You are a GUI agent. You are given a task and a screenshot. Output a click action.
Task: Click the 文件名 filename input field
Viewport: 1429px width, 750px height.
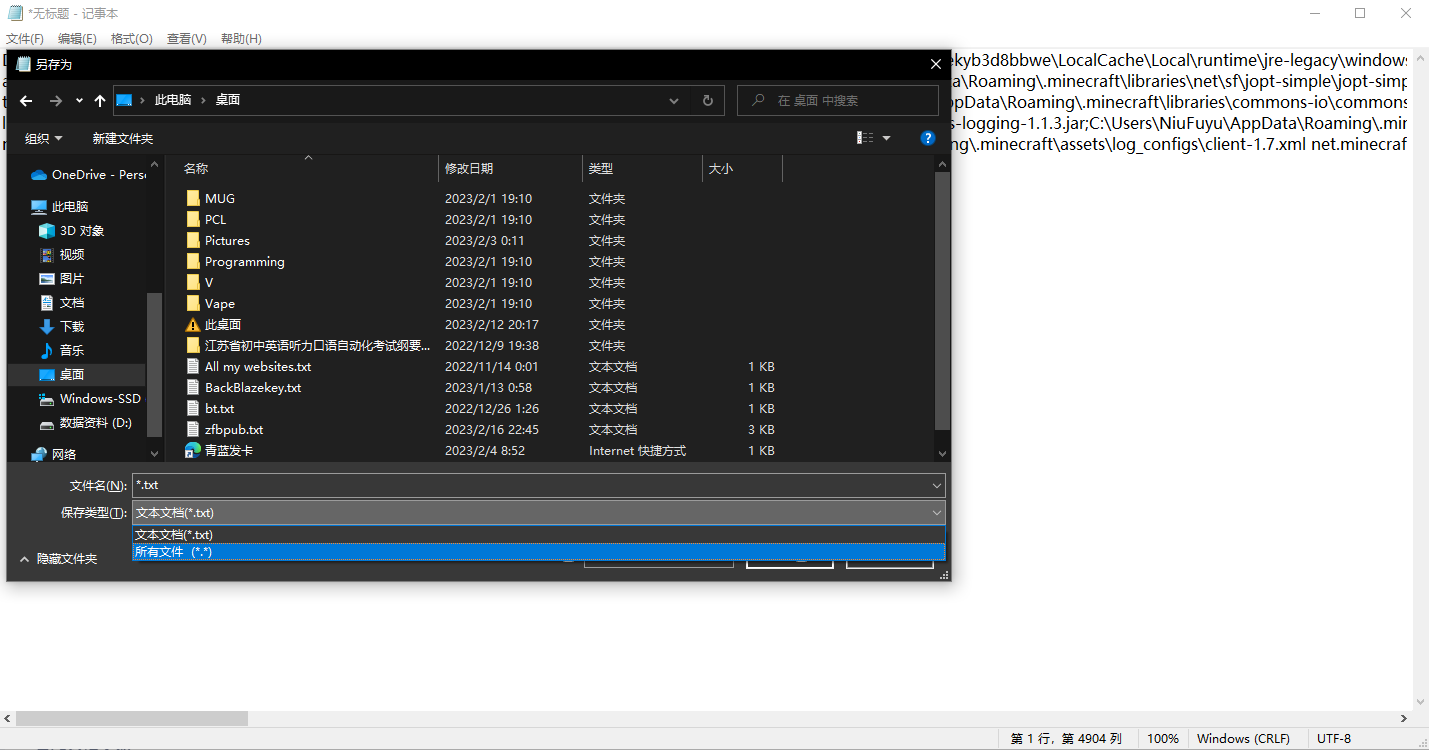pos(530,485)
